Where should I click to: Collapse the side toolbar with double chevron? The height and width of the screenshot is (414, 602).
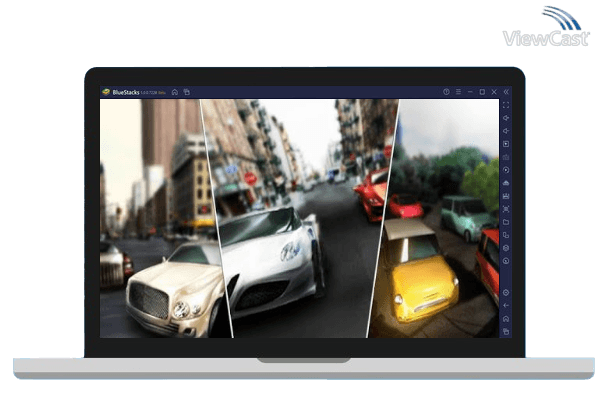click(x=506, y=92)
